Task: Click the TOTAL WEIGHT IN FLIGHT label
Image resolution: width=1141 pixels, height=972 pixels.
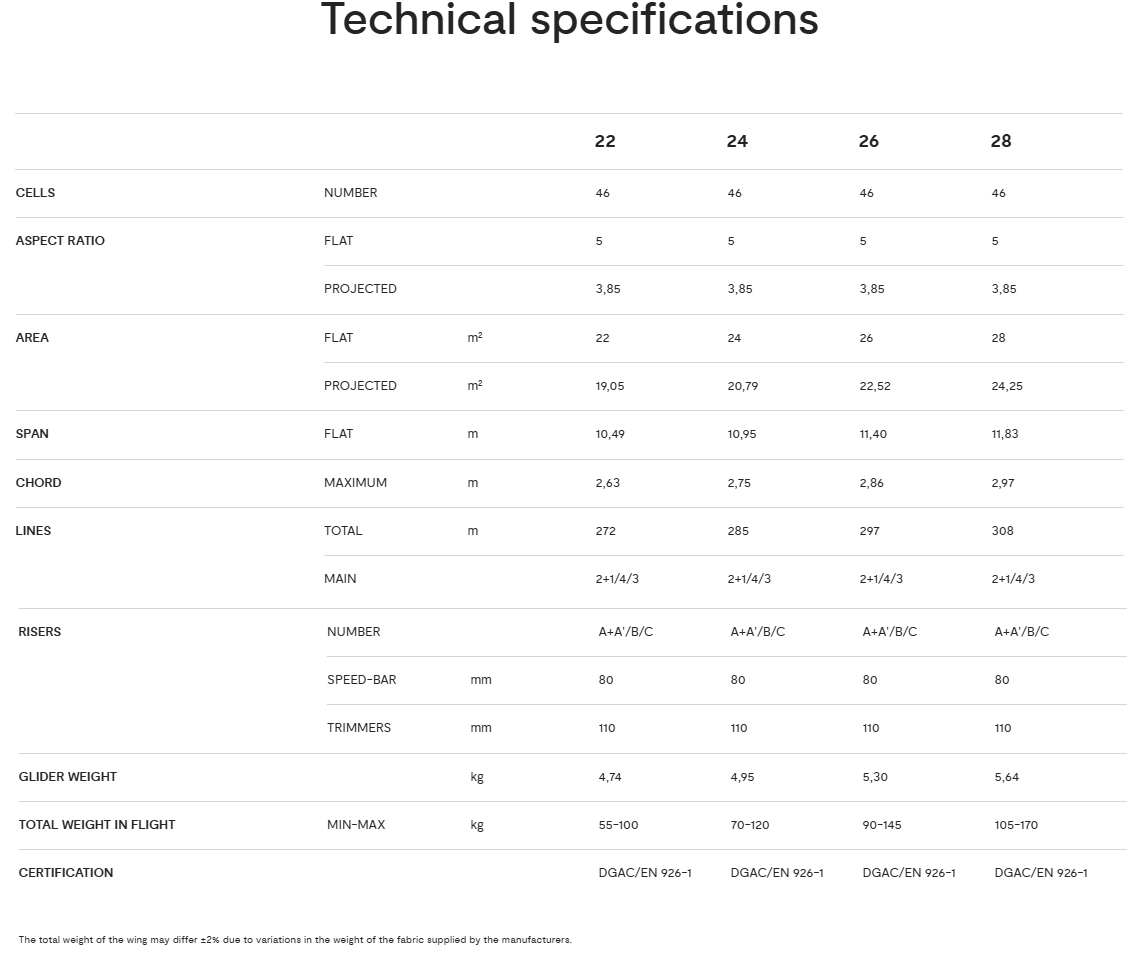Action: 97,825
